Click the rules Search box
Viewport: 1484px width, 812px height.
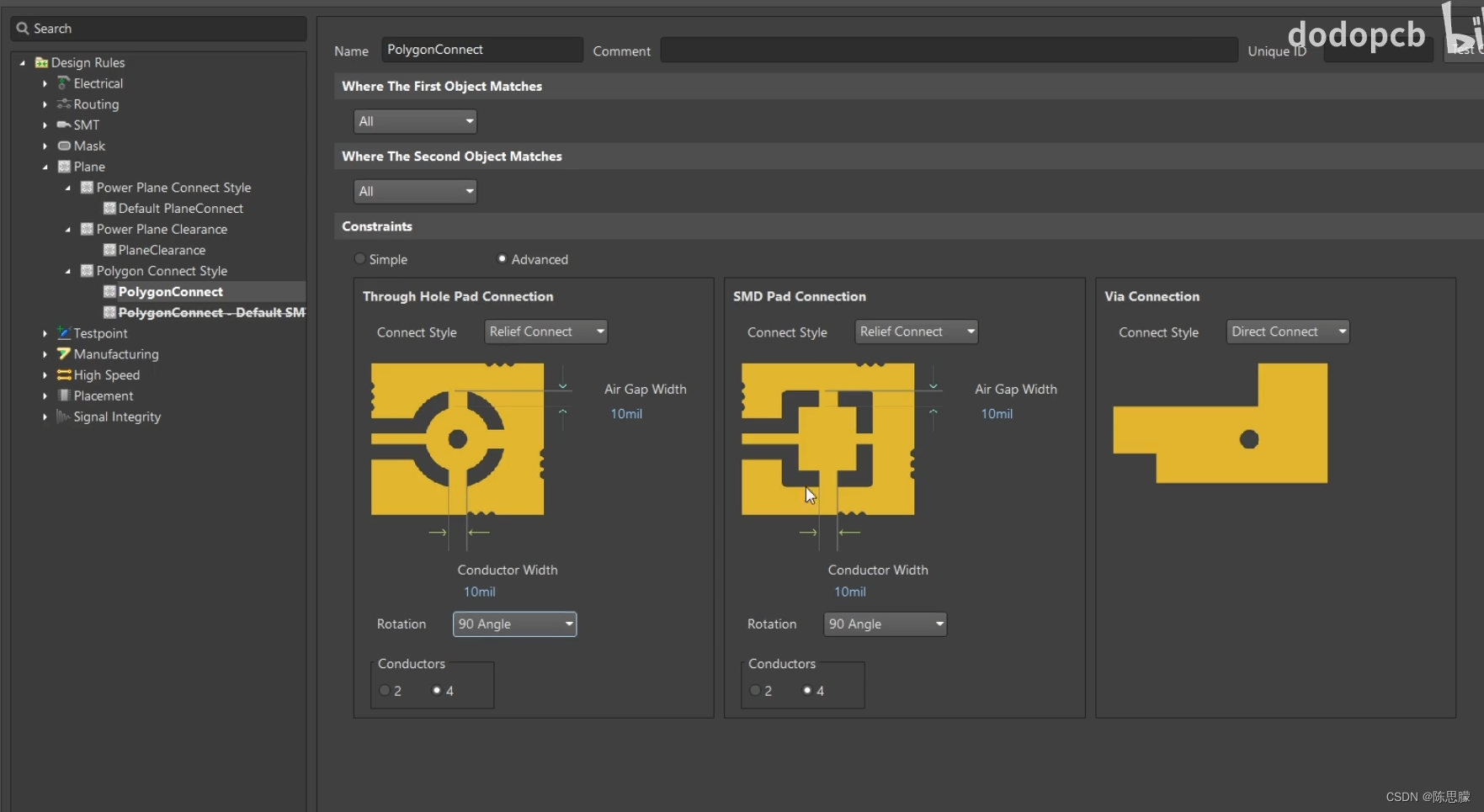[158, 29]
